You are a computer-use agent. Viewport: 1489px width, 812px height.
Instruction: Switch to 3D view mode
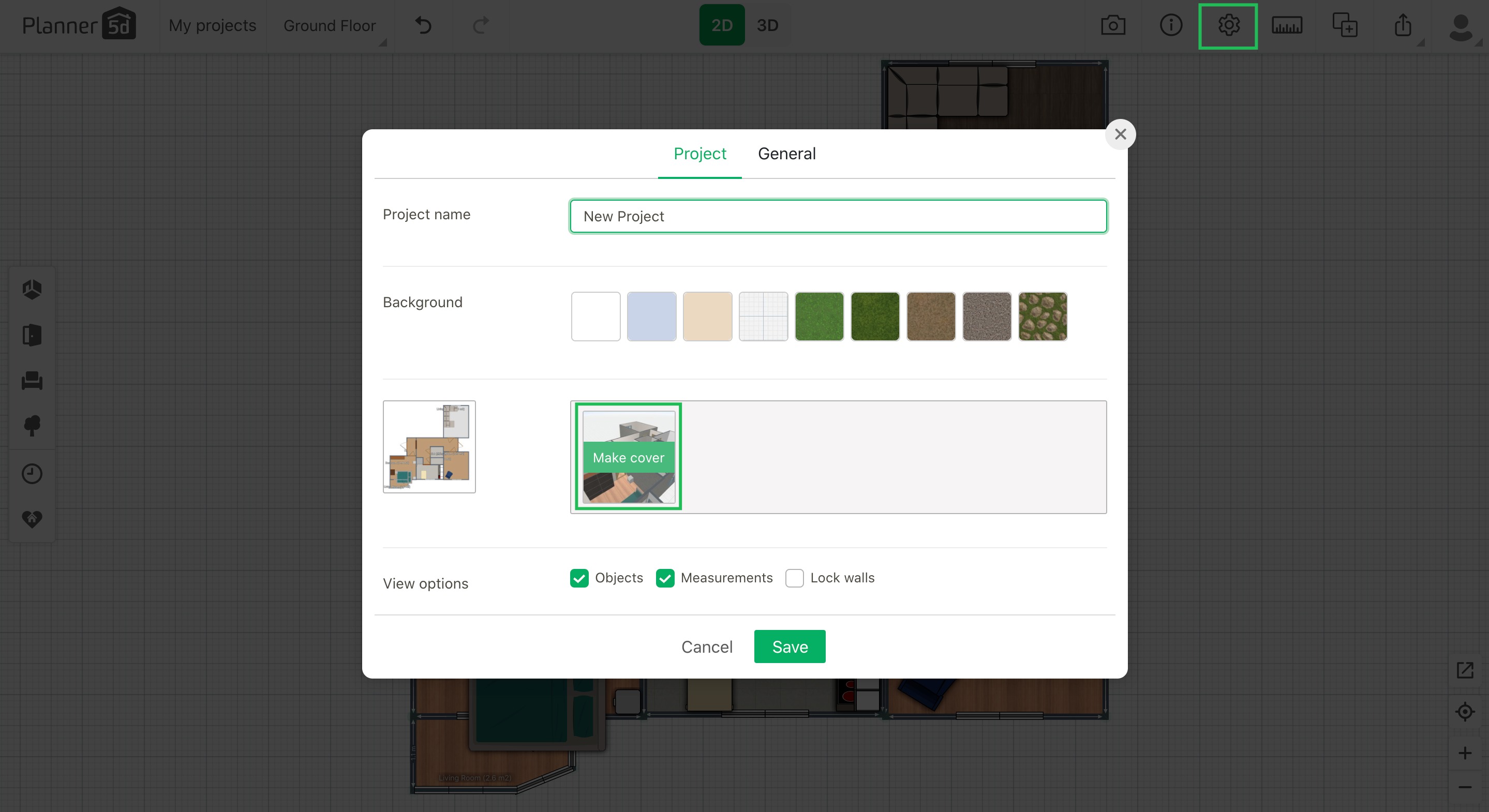[767, 25]
